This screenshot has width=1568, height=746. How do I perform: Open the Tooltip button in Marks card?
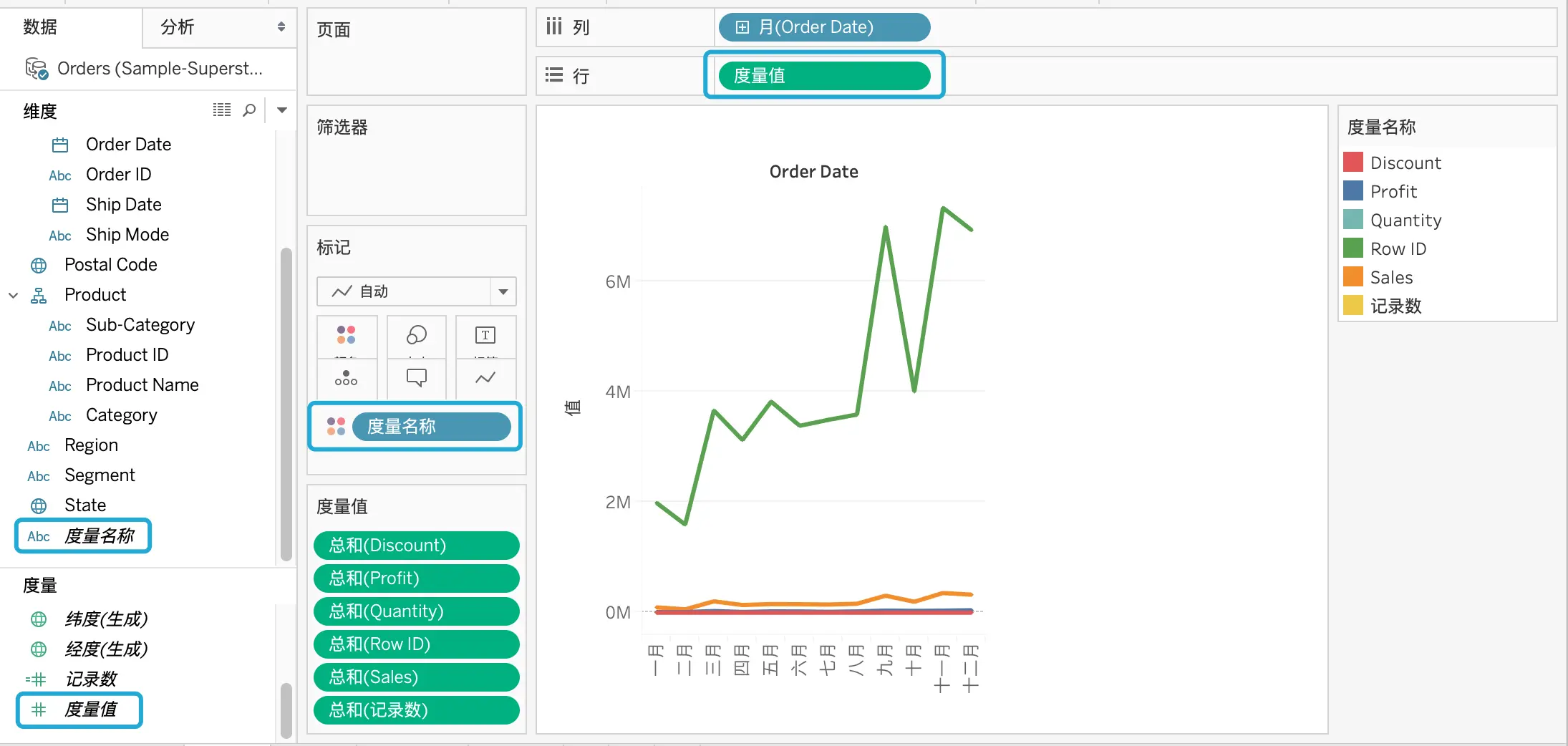point(416,378)
